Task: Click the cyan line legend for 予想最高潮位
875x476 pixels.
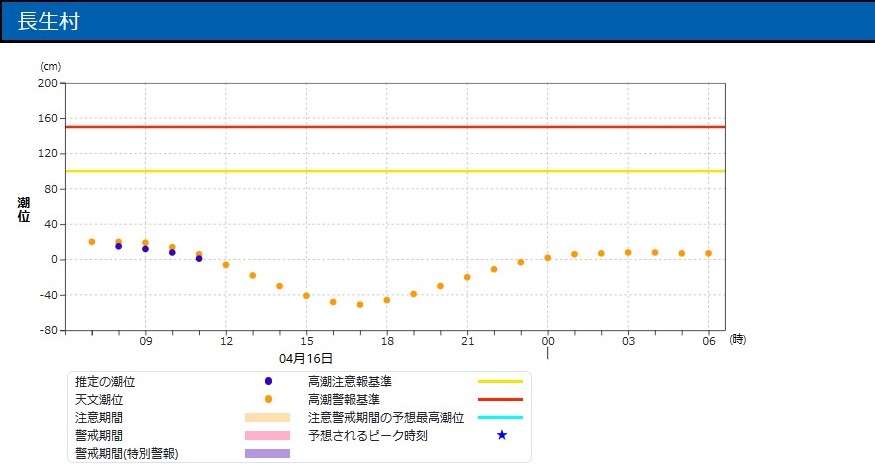Action: (x=500, y=417)
